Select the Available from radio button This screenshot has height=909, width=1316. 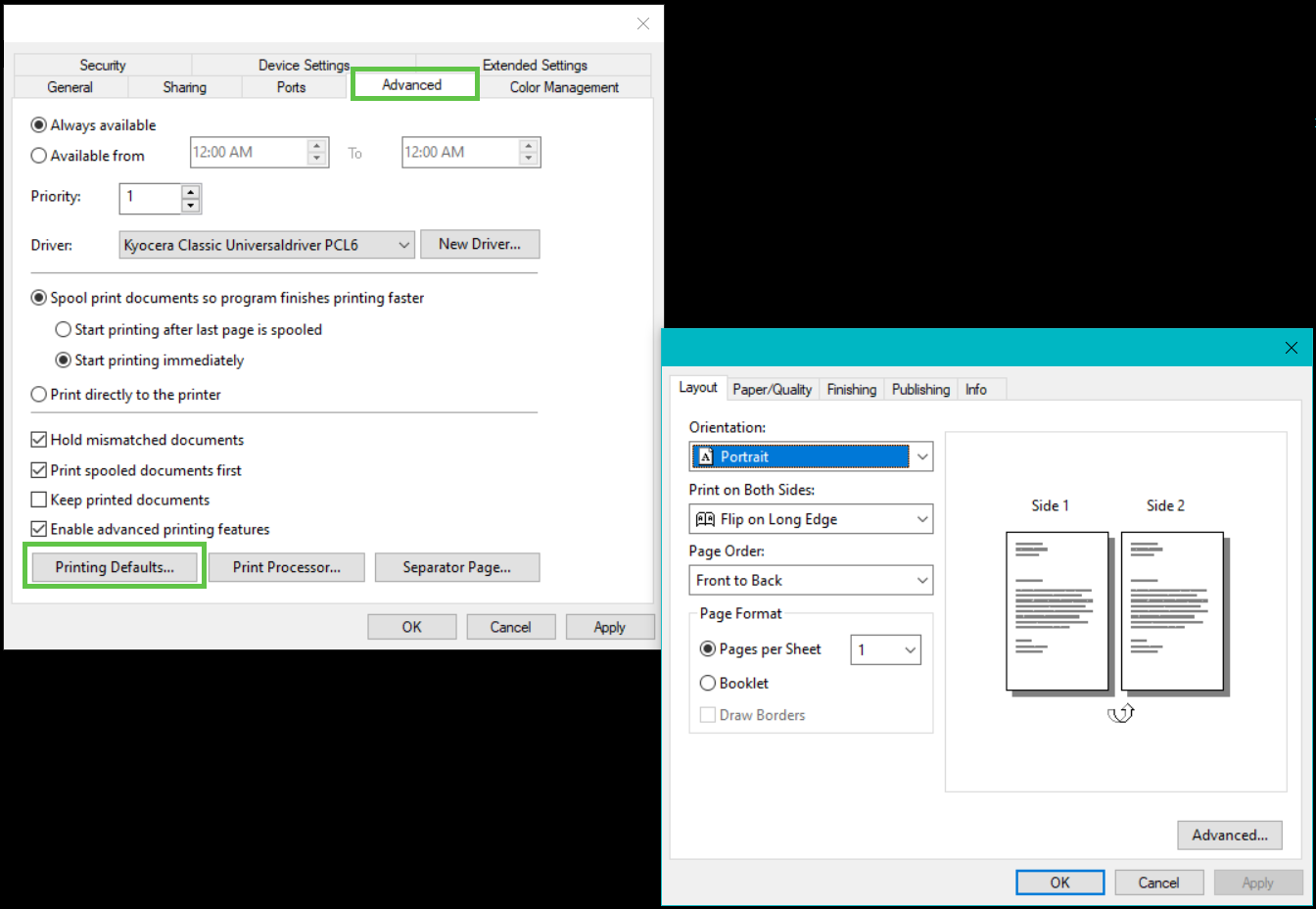coord(39,156)
